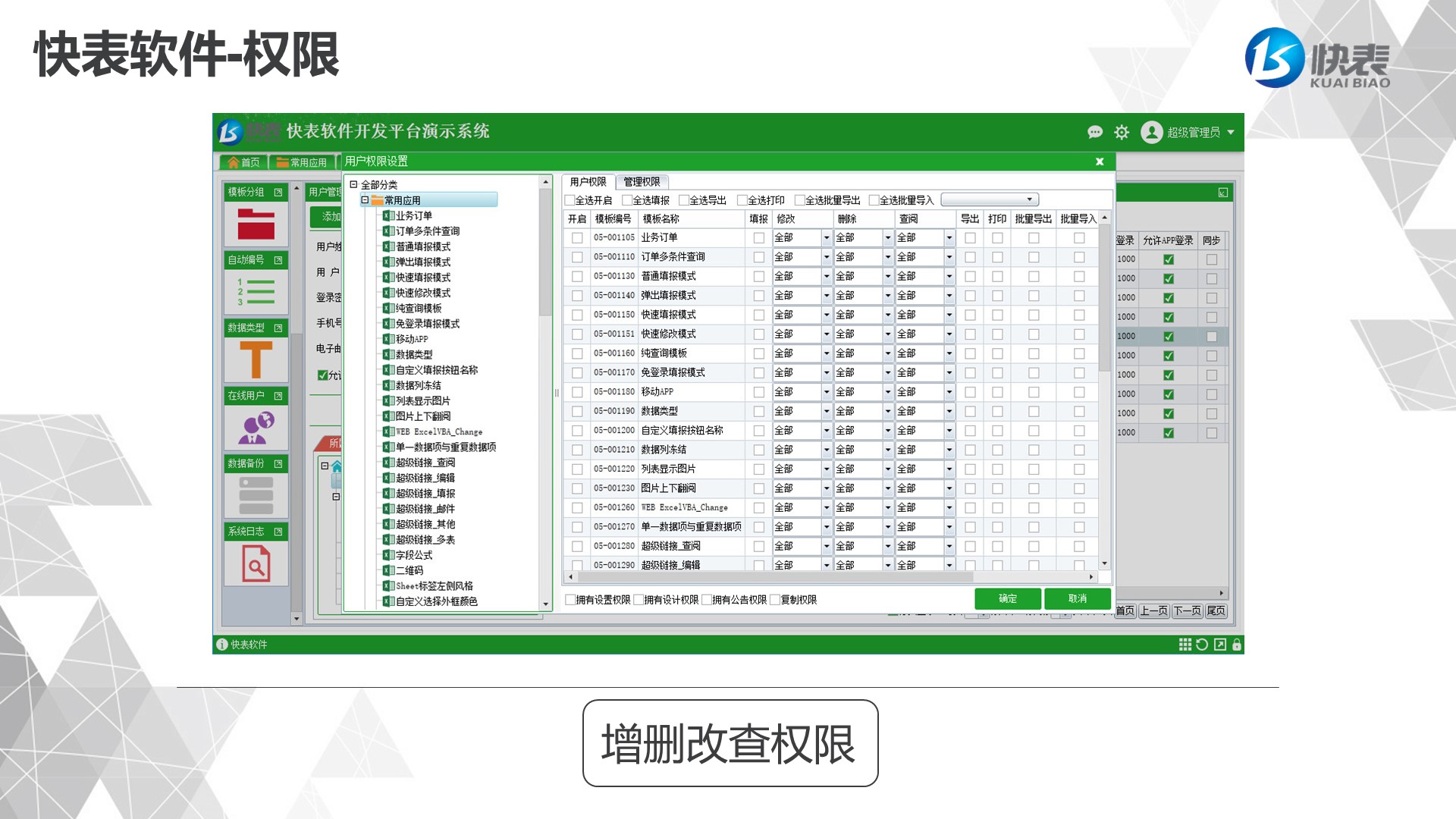Switch to the 用户权限 tab
Viewport: 1456px width, 819px height.
[x=588, y=182]
